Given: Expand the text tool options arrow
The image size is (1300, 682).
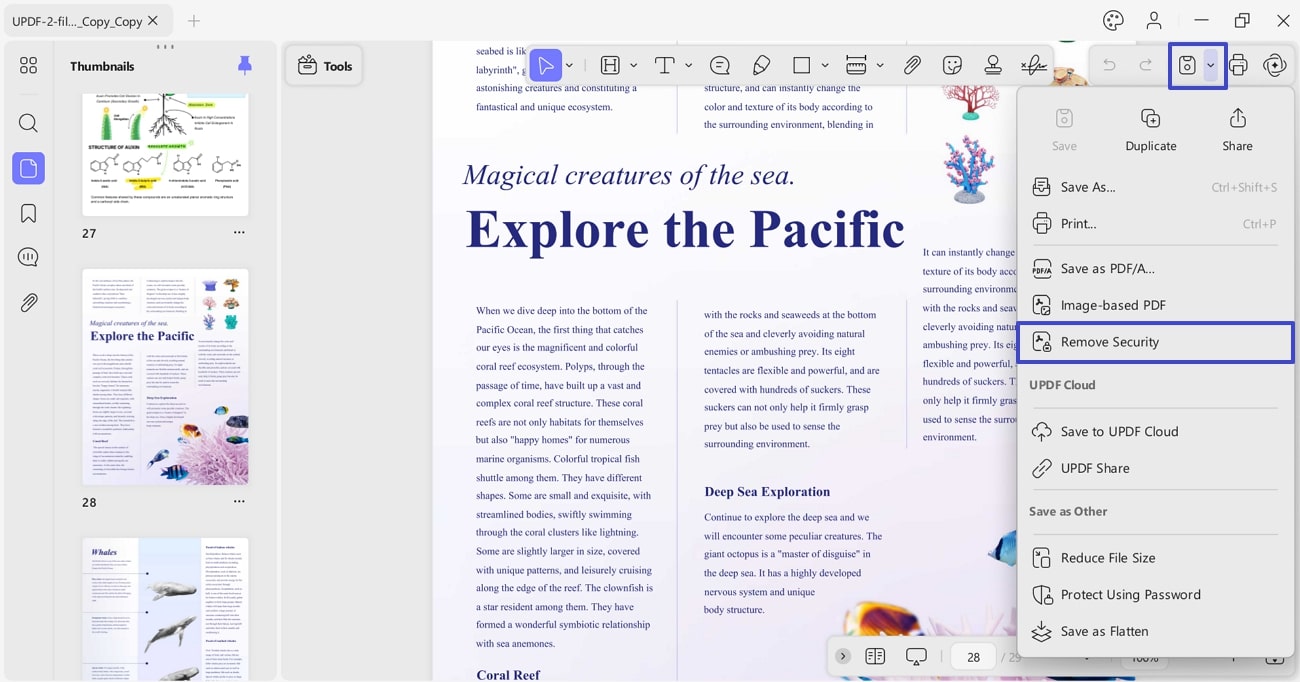Looking at the screenshot, I should coord(688,66).
